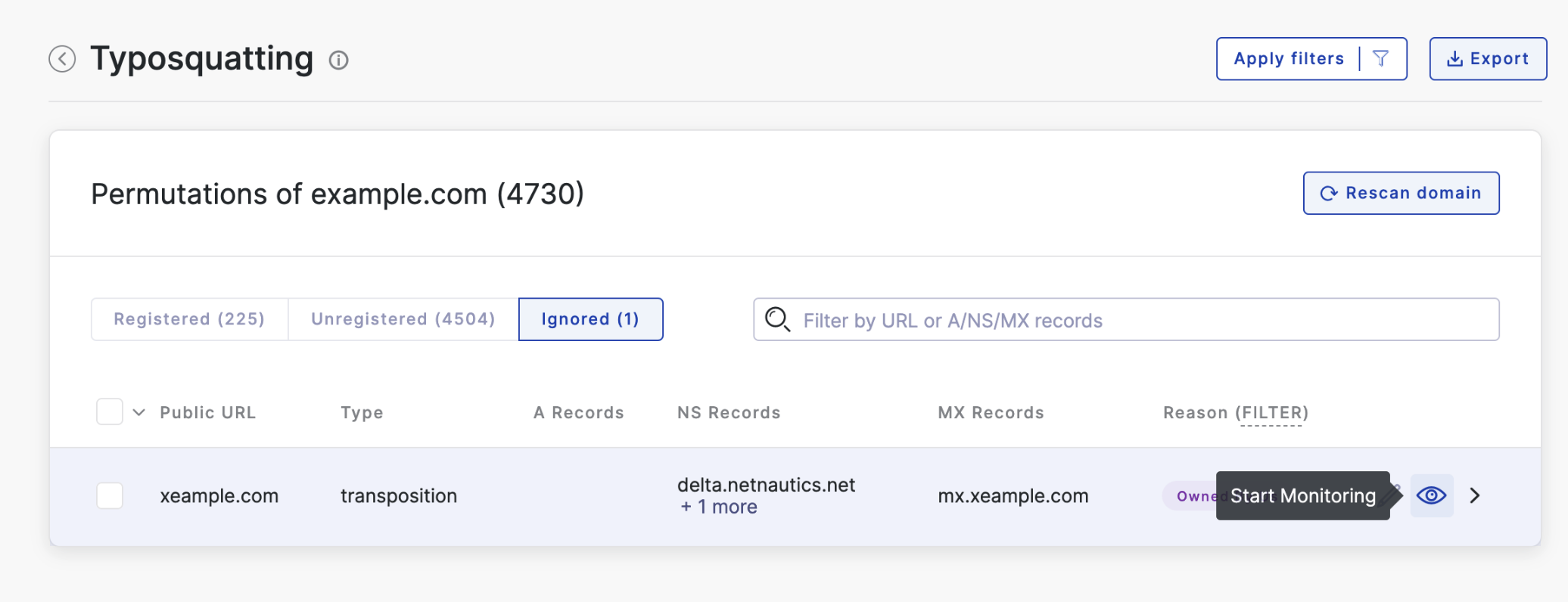
Task: Start monitoring xeample.com via eye icon
Action: [1431, 495]
